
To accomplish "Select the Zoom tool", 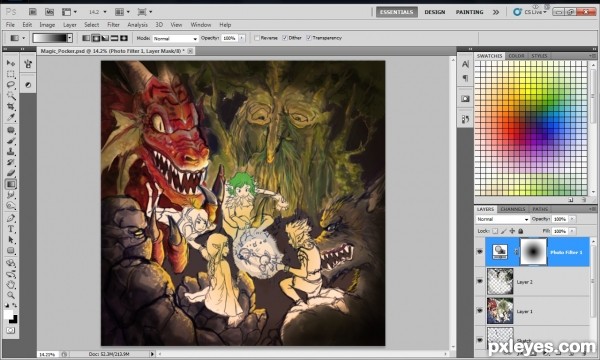I will tap(11, 295).
